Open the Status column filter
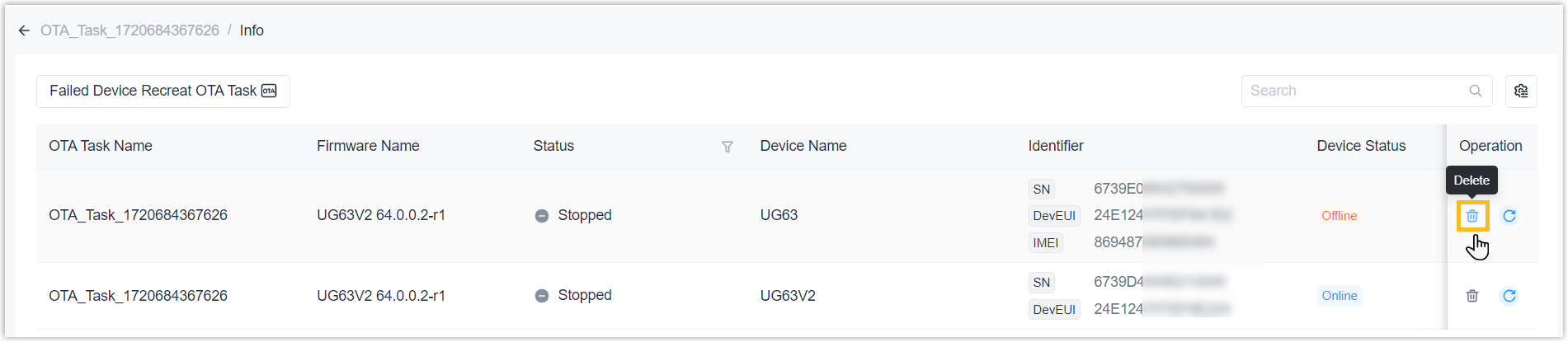Image resolution: width=1568 pixels, height=342 pixels. [x=727, y=147]
